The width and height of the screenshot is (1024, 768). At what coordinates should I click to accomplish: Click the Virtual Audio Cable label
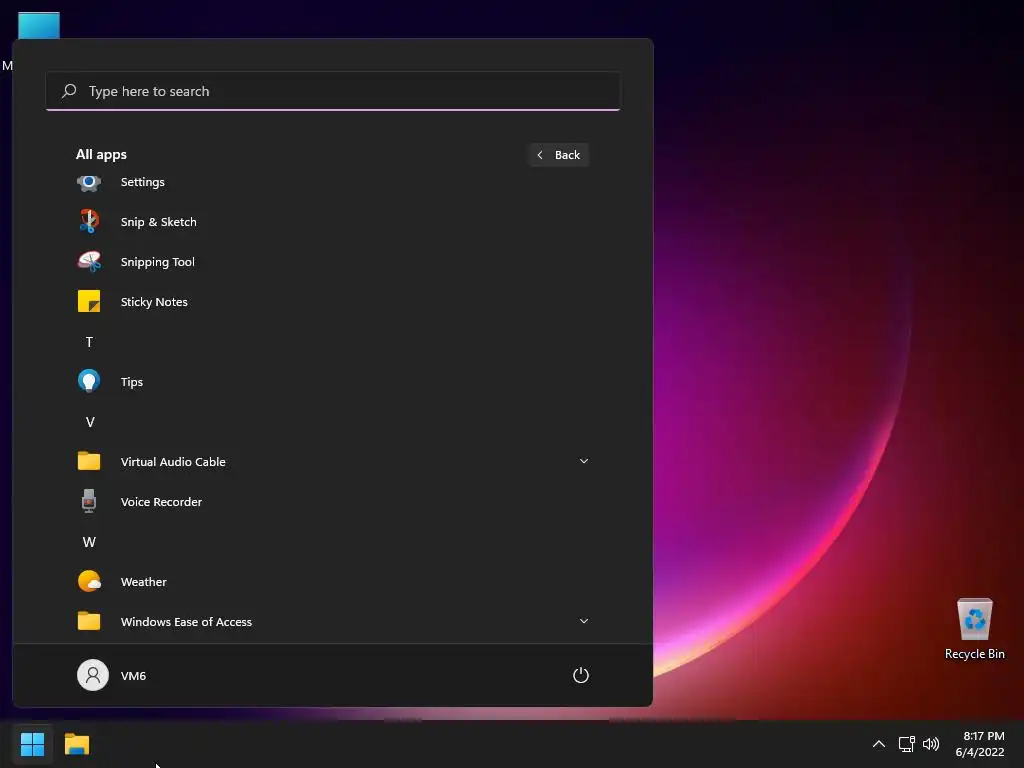coord(173,462)
